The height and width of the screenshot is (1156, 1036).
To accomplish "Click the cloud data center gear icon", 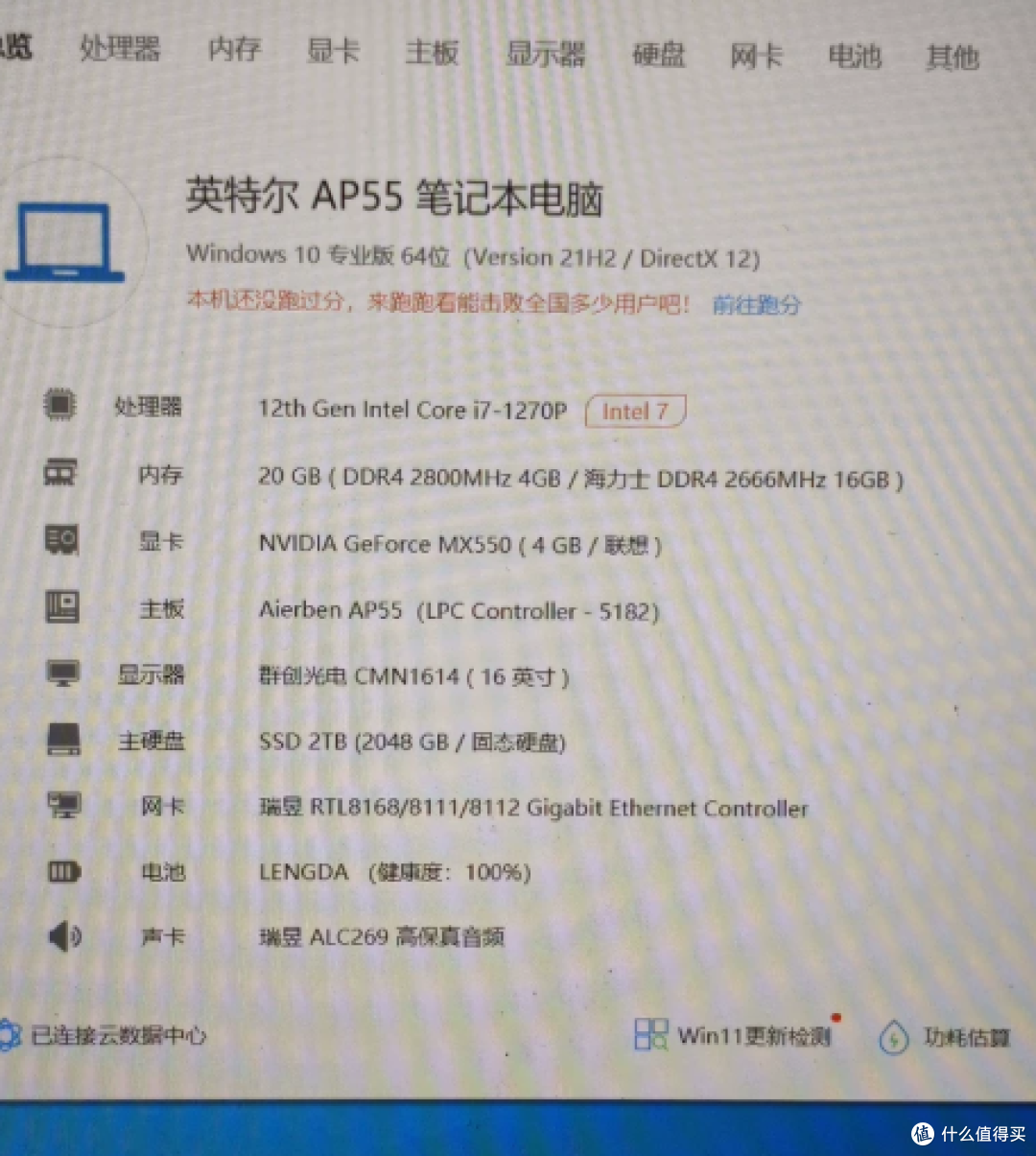I will 10,1035.
